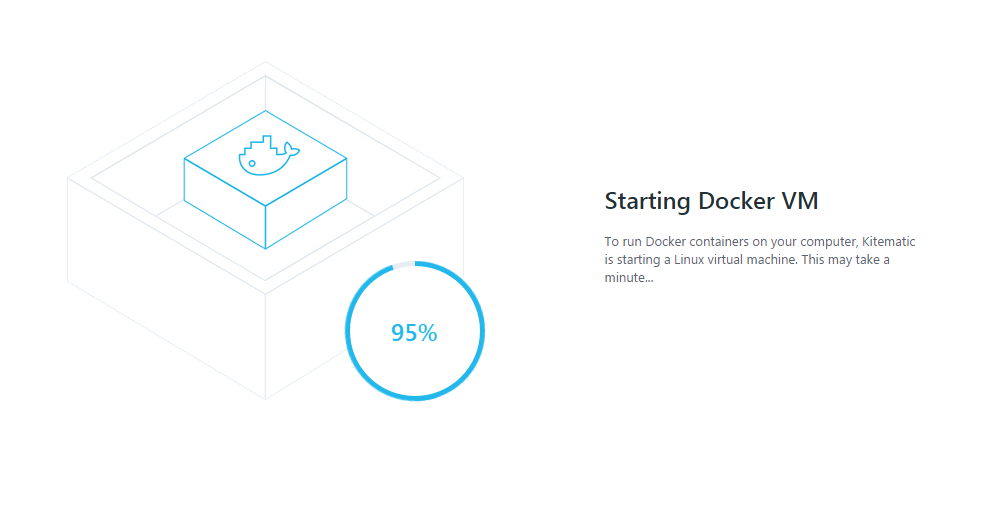Click the Starting Docker VM heading

pyautogui.click(x=711, y=201)
